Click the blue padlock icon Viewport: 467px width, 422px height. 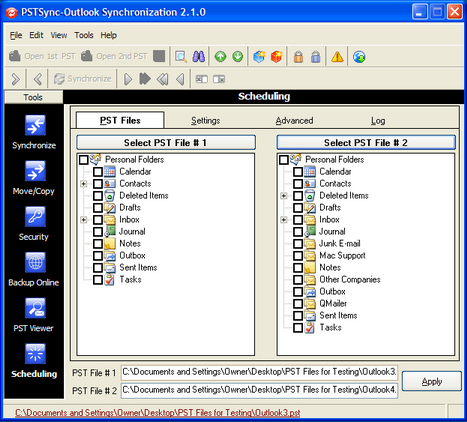pos(316,56)
